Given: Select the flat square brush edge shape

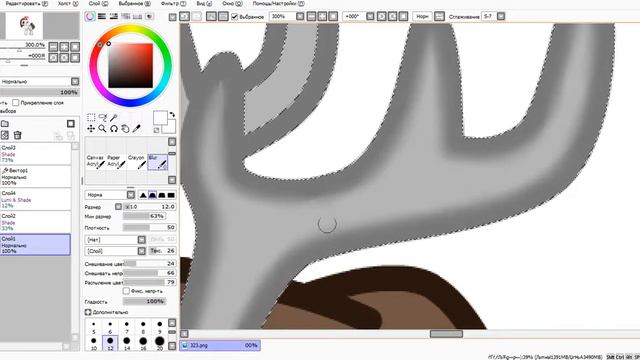Looking at the screenshot, I should coord(171,195).
